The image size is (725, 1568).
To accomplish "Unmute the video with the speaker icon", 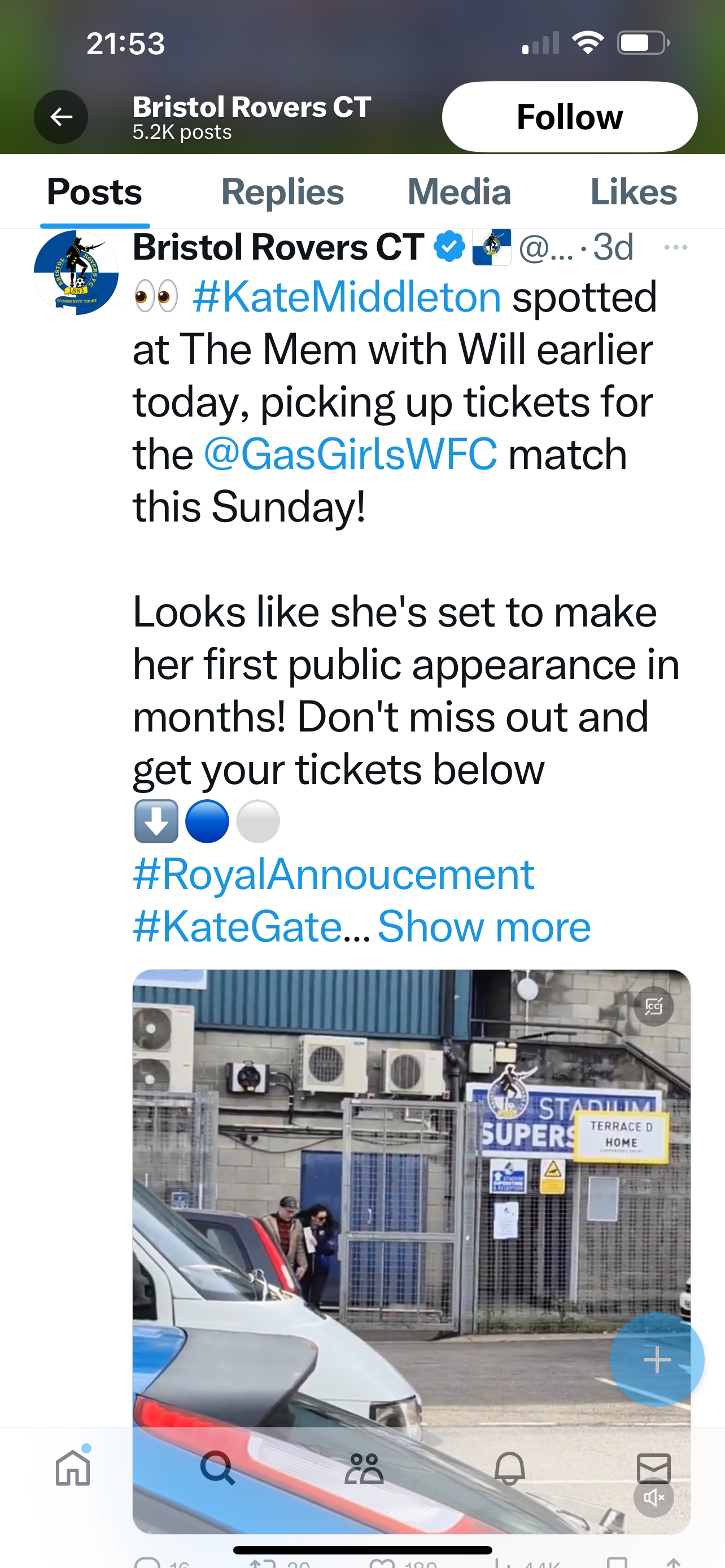I will 653,1497.
